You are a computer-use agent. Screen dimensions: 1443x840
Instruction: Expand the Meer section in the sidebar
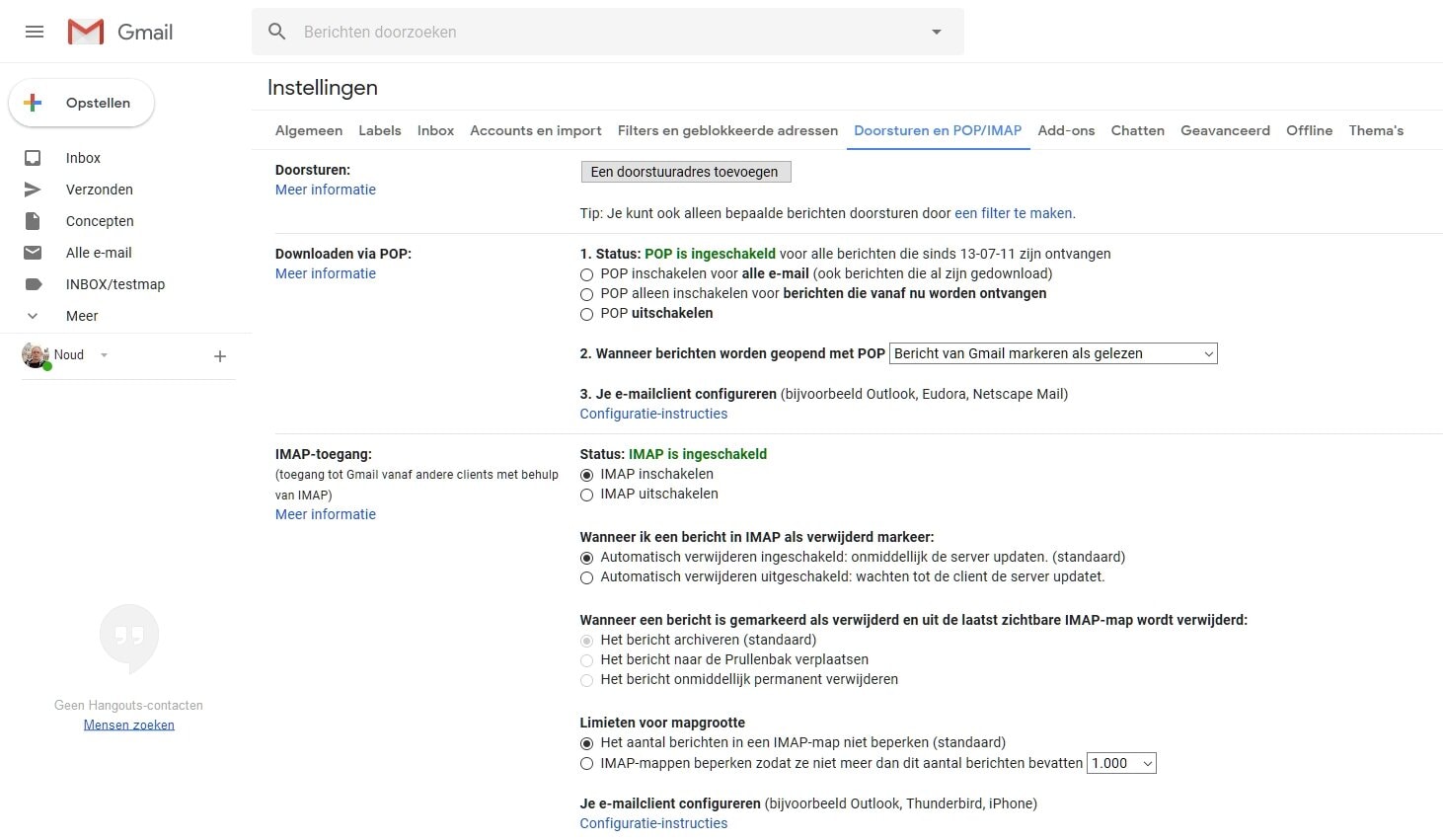pyautogui.click(x=33, y=315)
